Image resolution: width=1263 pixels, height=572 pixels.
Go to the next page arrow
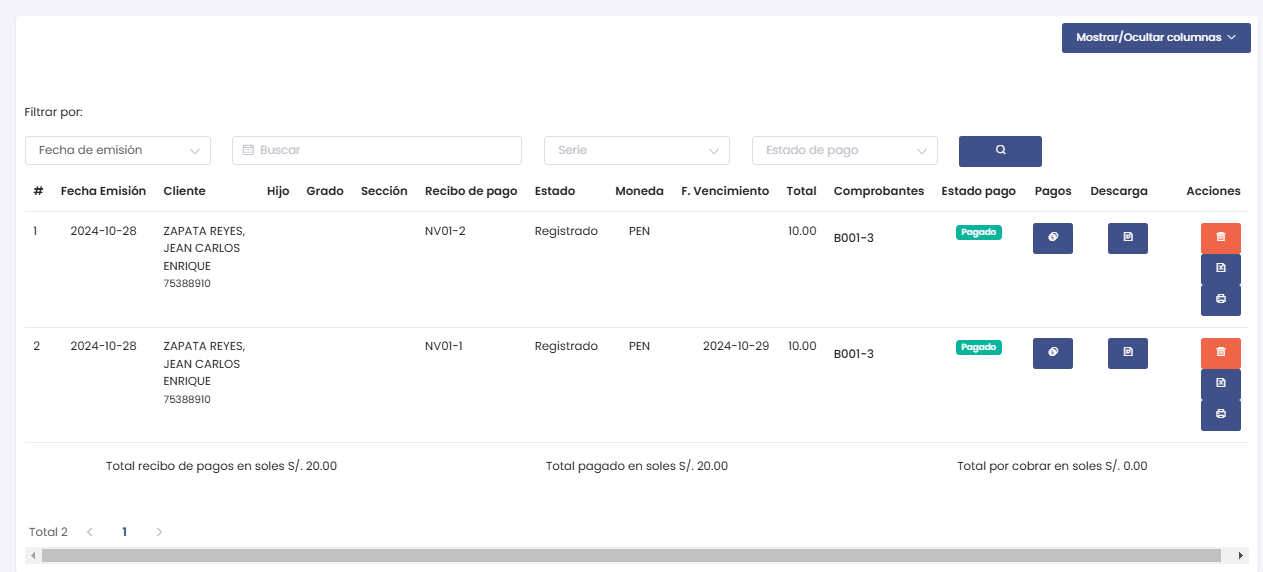tap(159, 532)
